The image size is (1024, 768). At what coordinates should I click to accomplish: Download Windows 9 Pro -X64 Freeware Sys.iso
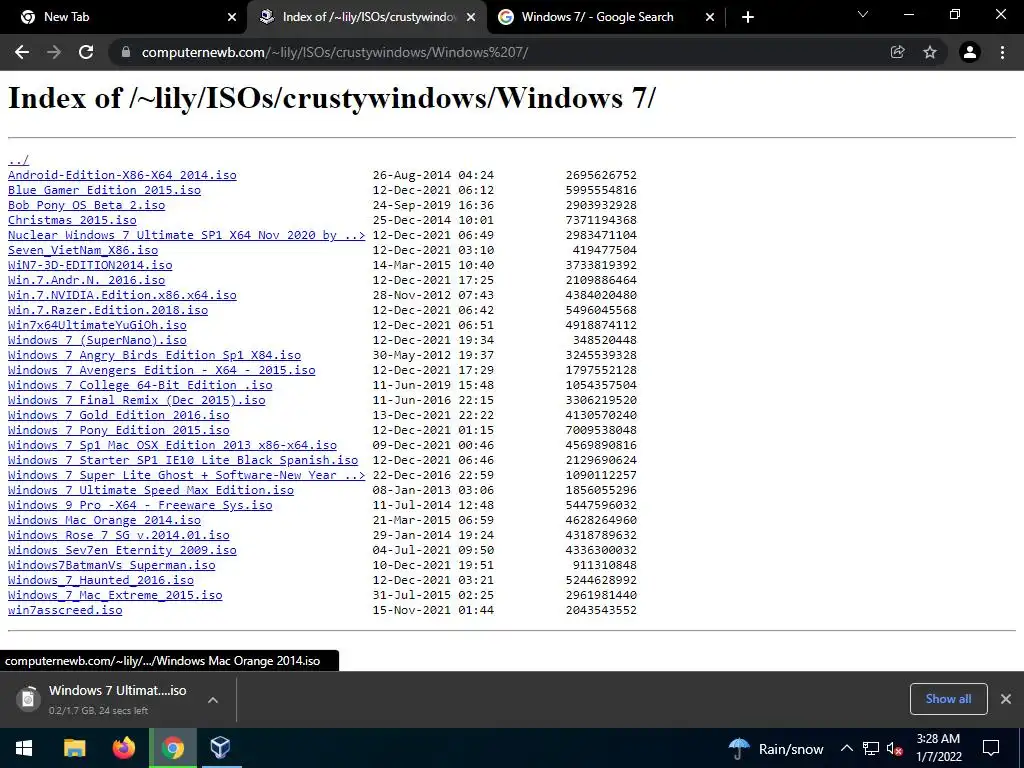140,505
